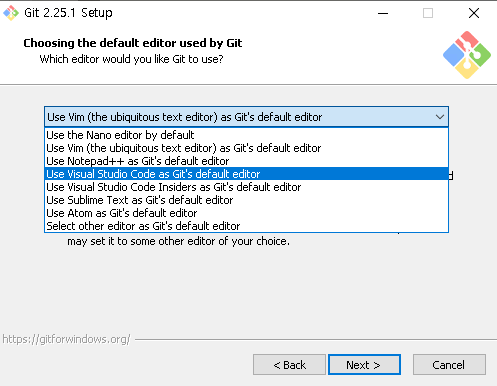Click the large Git logo in the header
Screen dimensions: 497x386
click(x=467, y=55)
